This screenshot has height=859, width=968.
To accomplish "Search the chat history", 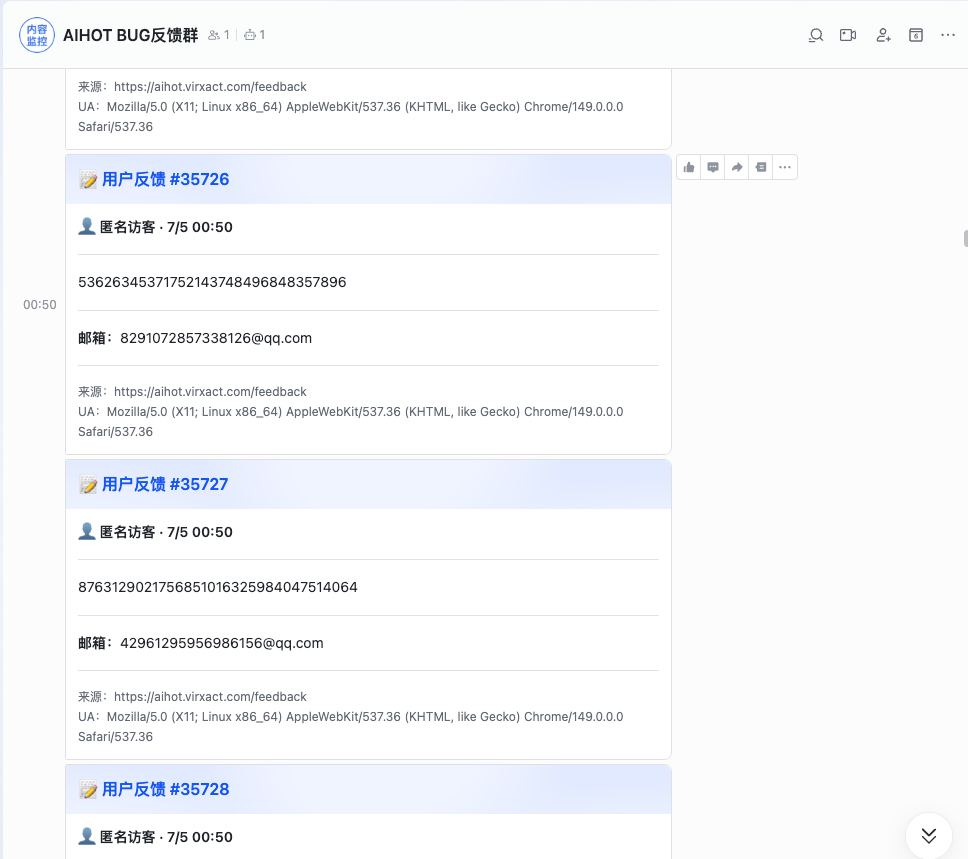I will tap(816, 35).
